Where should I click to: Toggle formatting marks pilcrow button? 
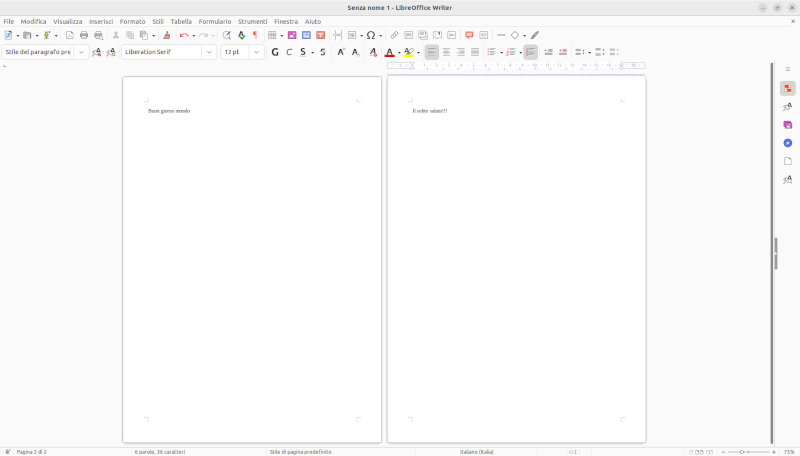(255, 35)
